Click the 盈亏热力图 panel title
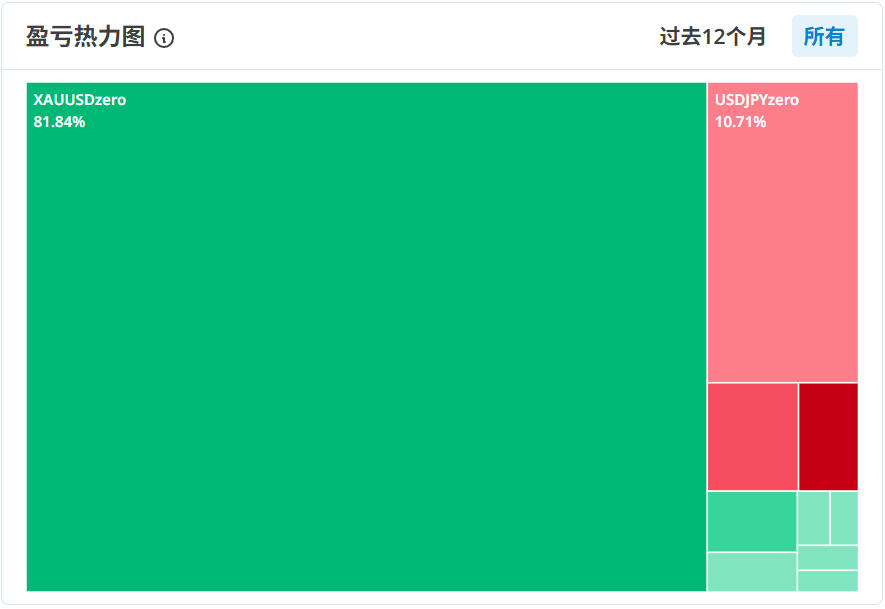The height and width of the screenshot is (609, 885). click(85, 37)
